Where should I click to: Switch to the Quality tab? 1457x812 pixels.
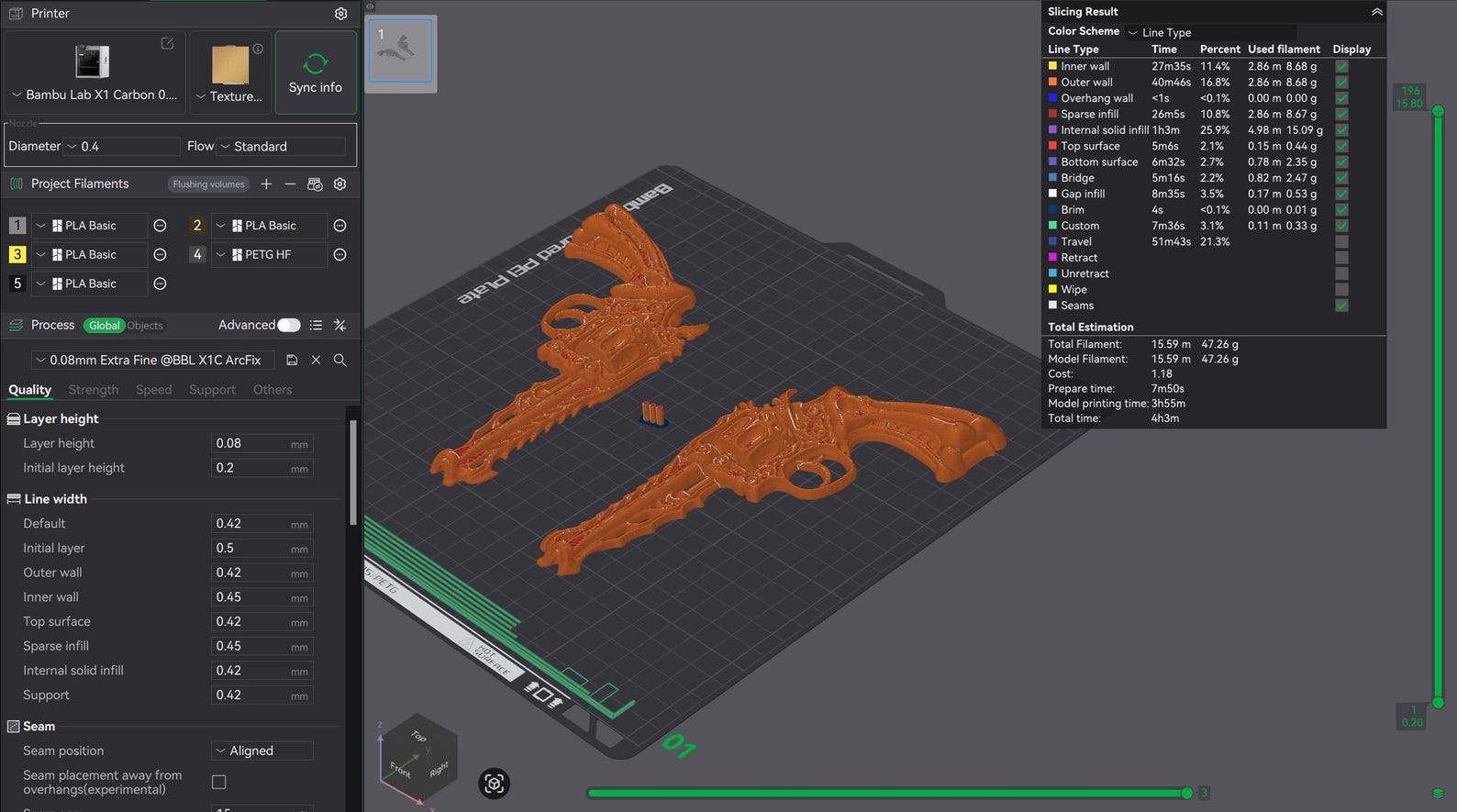(29, 390)
